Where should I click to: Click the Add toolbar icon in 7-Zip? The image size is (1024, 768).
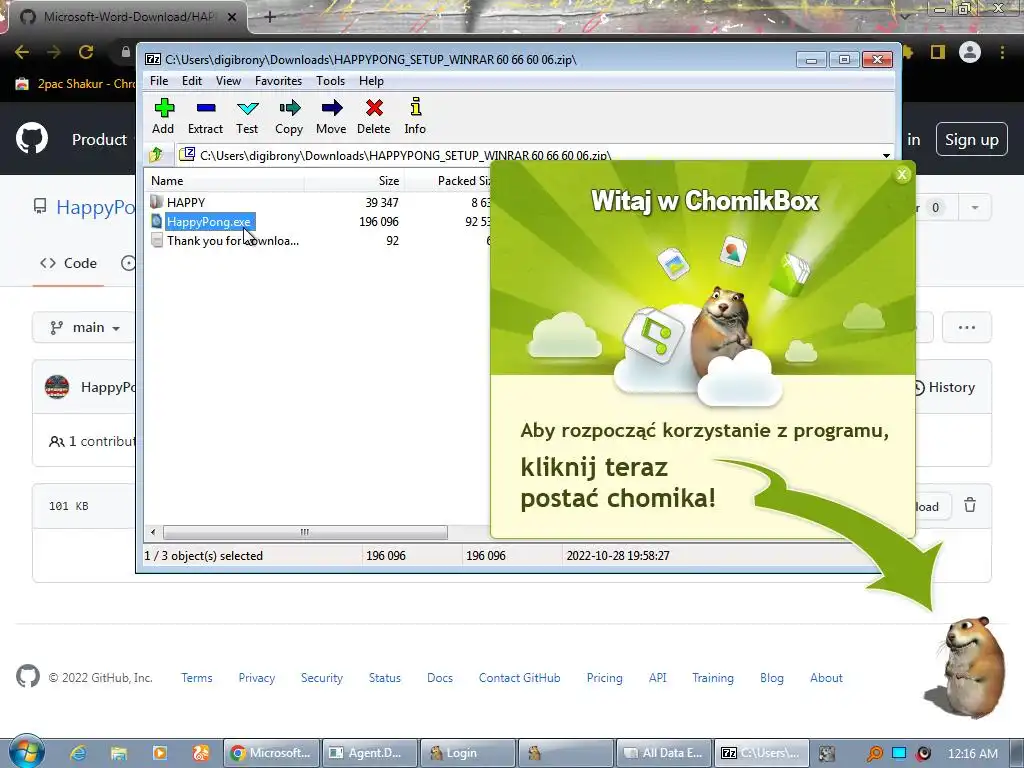coord(163,116)
